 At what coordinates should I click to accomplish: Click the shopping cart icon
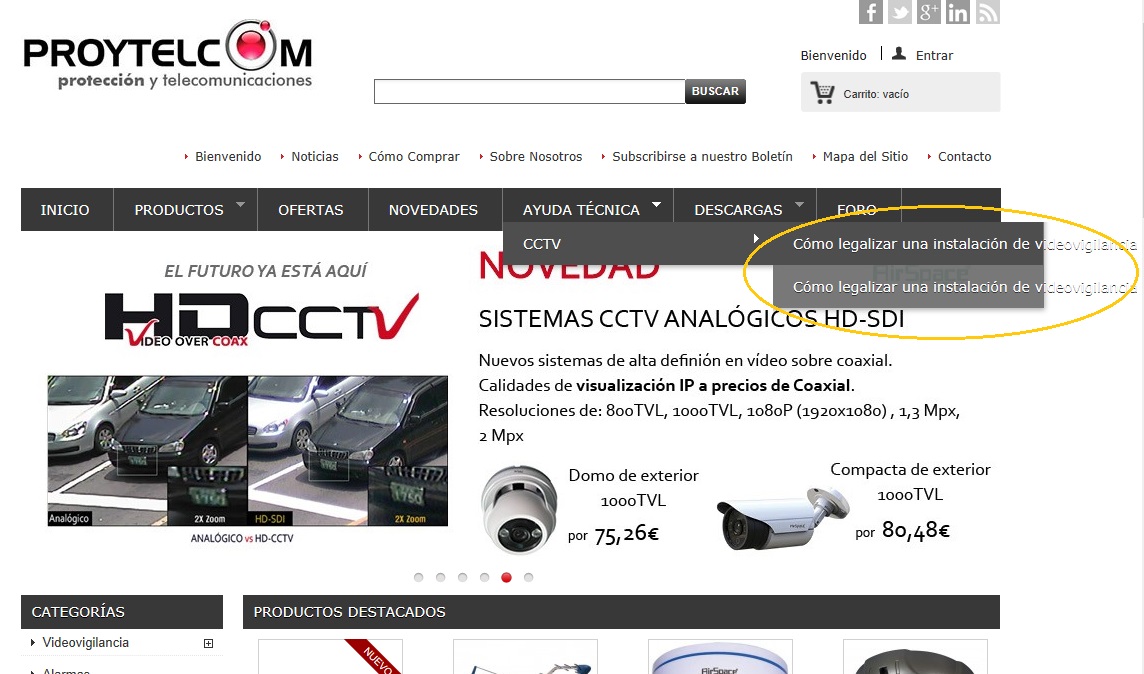822,93
